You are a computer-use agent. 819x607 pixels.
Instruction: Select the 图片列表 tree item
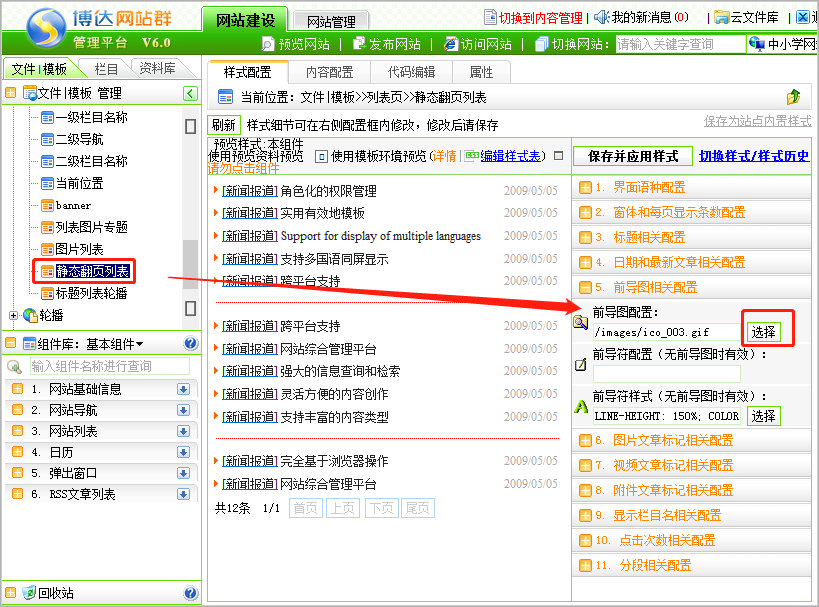78,249
